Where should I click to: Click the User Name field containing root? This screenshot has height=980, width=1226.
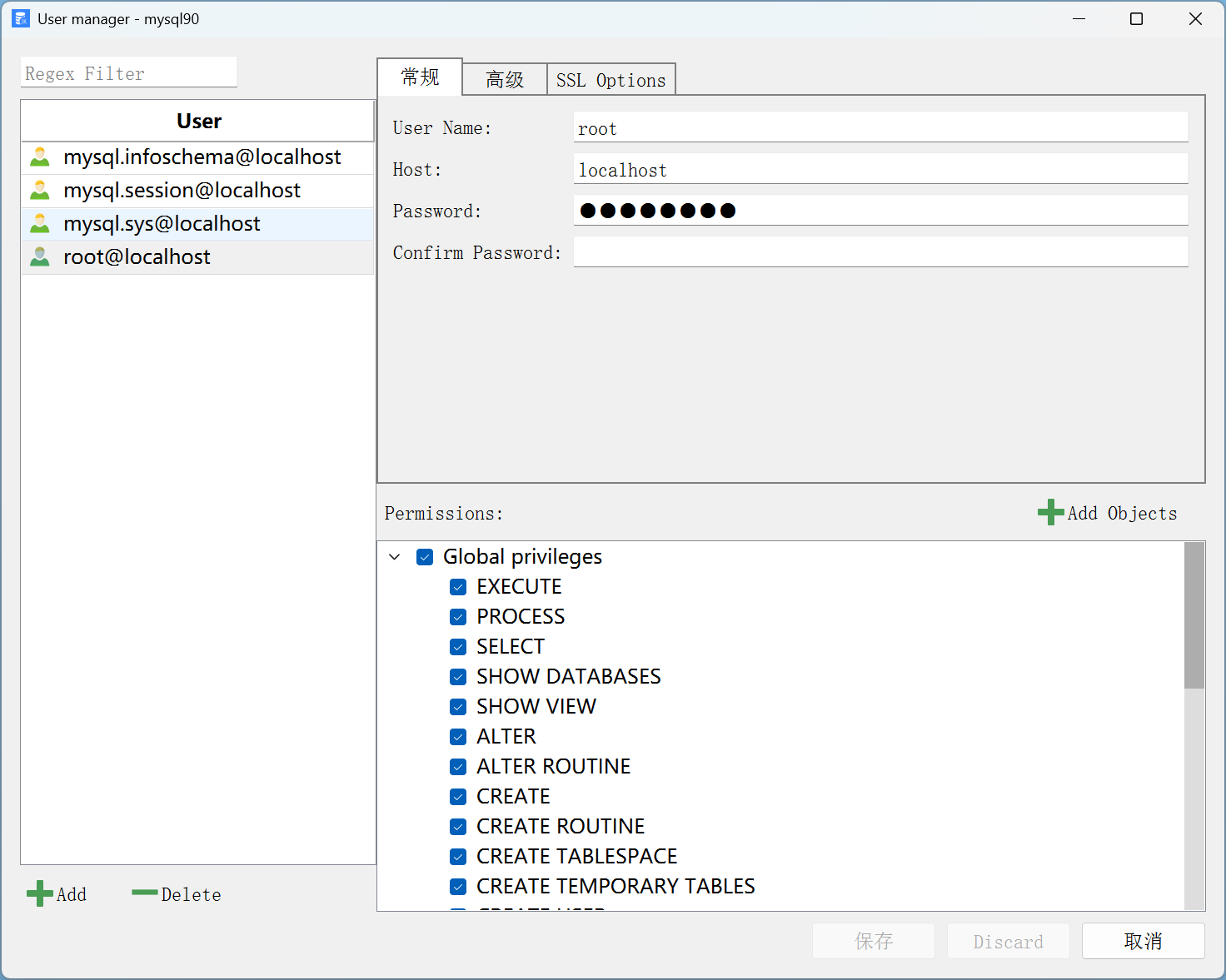(x=881, y=127)
